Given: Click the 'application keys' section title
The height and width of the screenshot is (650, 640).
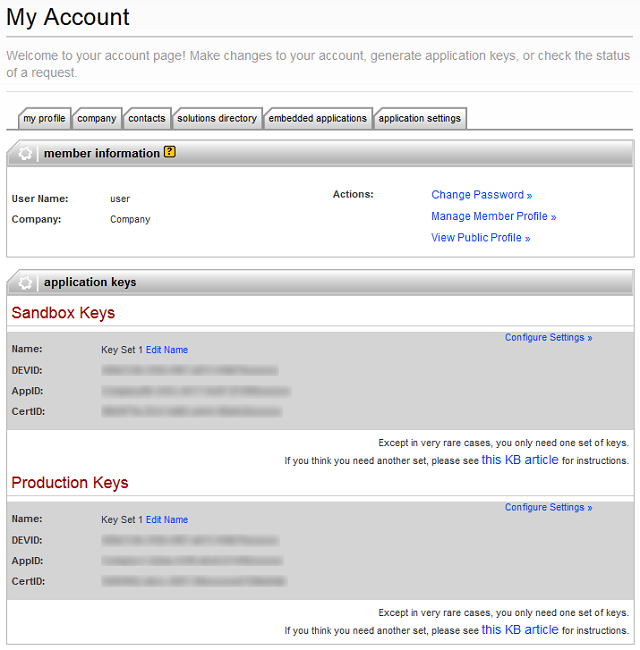Looking at the screenshot, I should click(x=90, y=282).
